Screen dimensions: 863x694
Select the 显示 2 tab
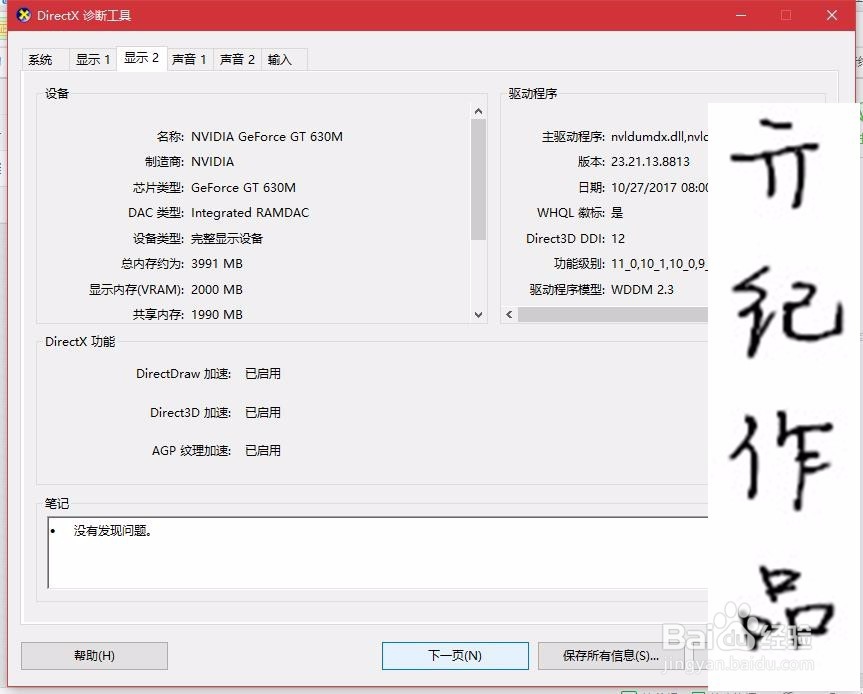pos(141,58)
